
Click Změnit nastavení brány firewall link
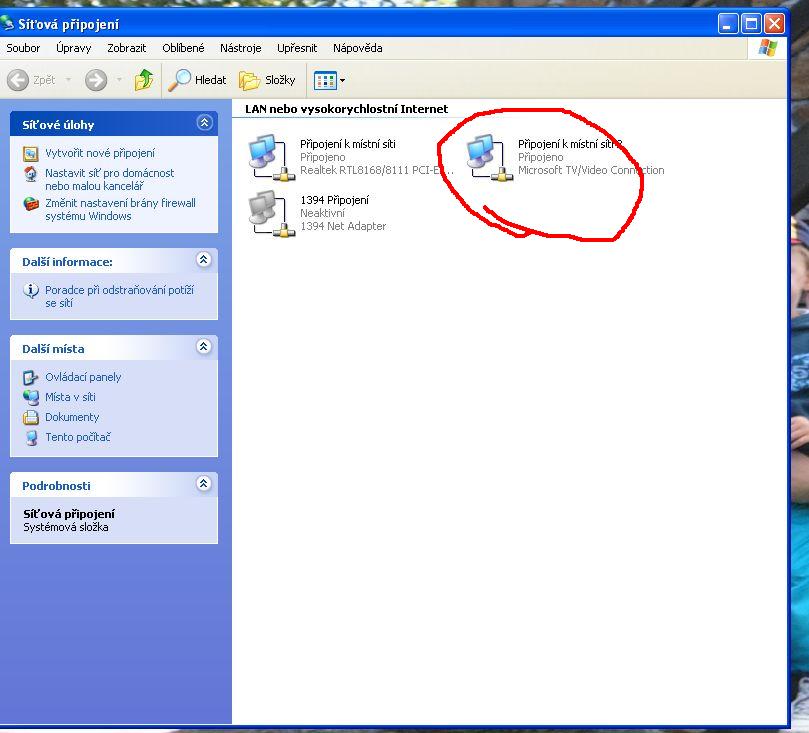120,209
